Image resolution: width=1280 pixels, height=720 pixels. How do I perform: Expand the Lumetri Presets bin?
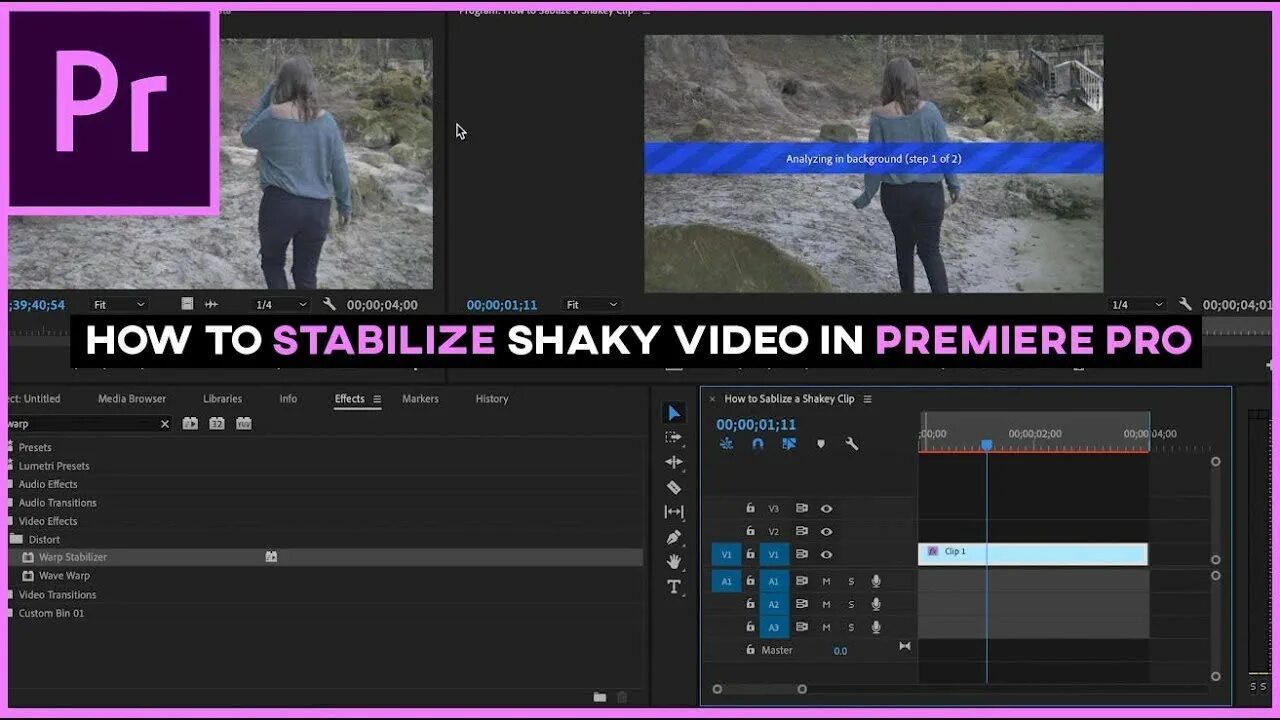point(12,466)
